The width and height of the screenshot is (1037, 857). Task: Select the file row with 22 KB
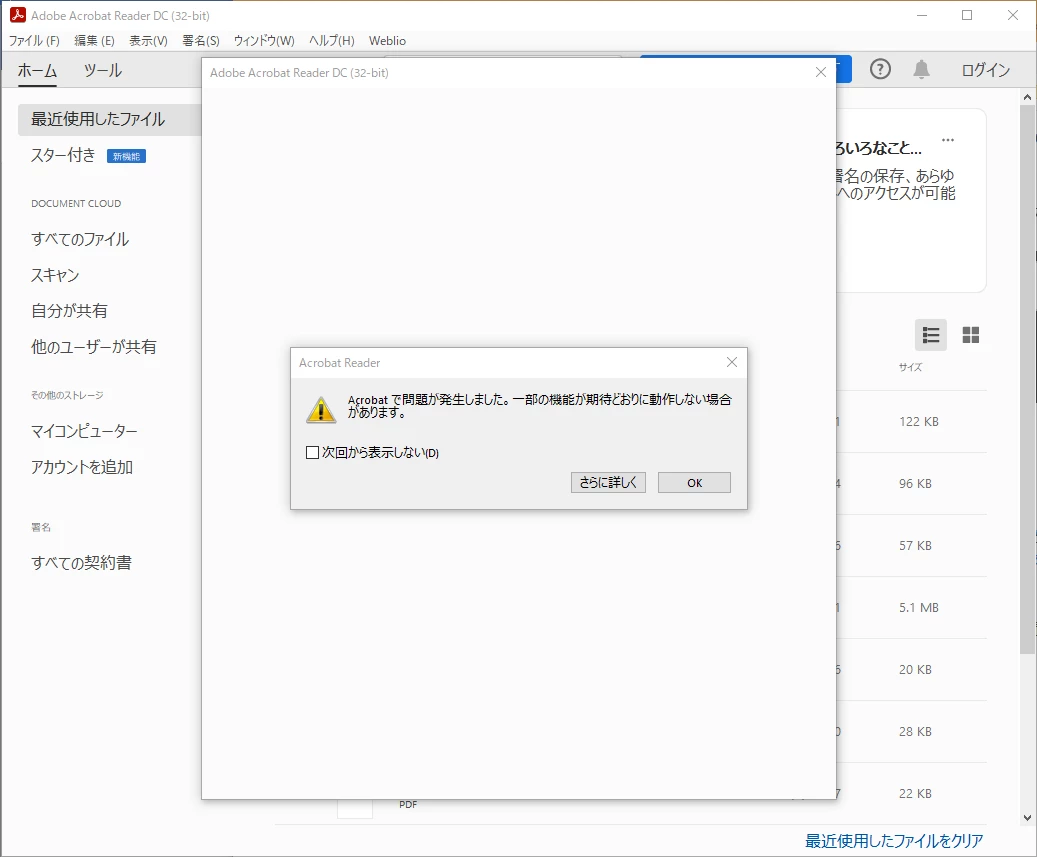911,794
